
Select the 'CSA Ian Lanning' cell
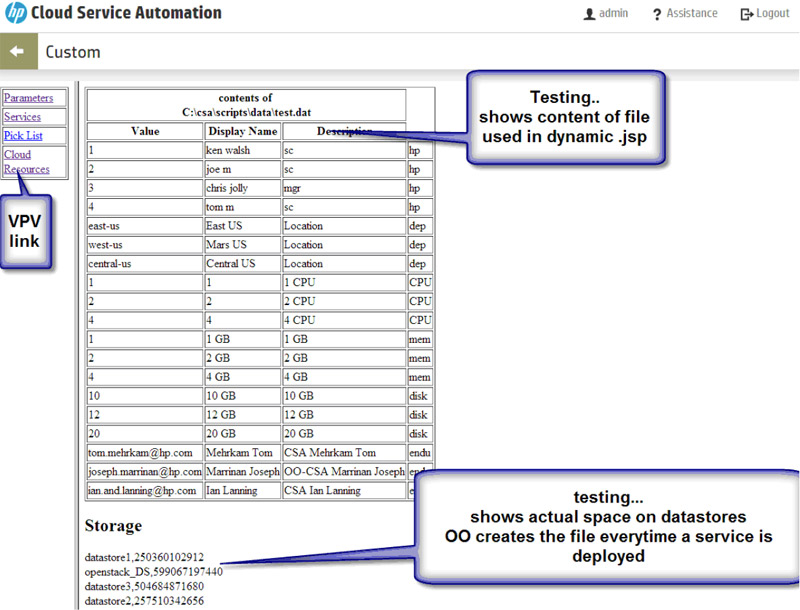(344, 490)
